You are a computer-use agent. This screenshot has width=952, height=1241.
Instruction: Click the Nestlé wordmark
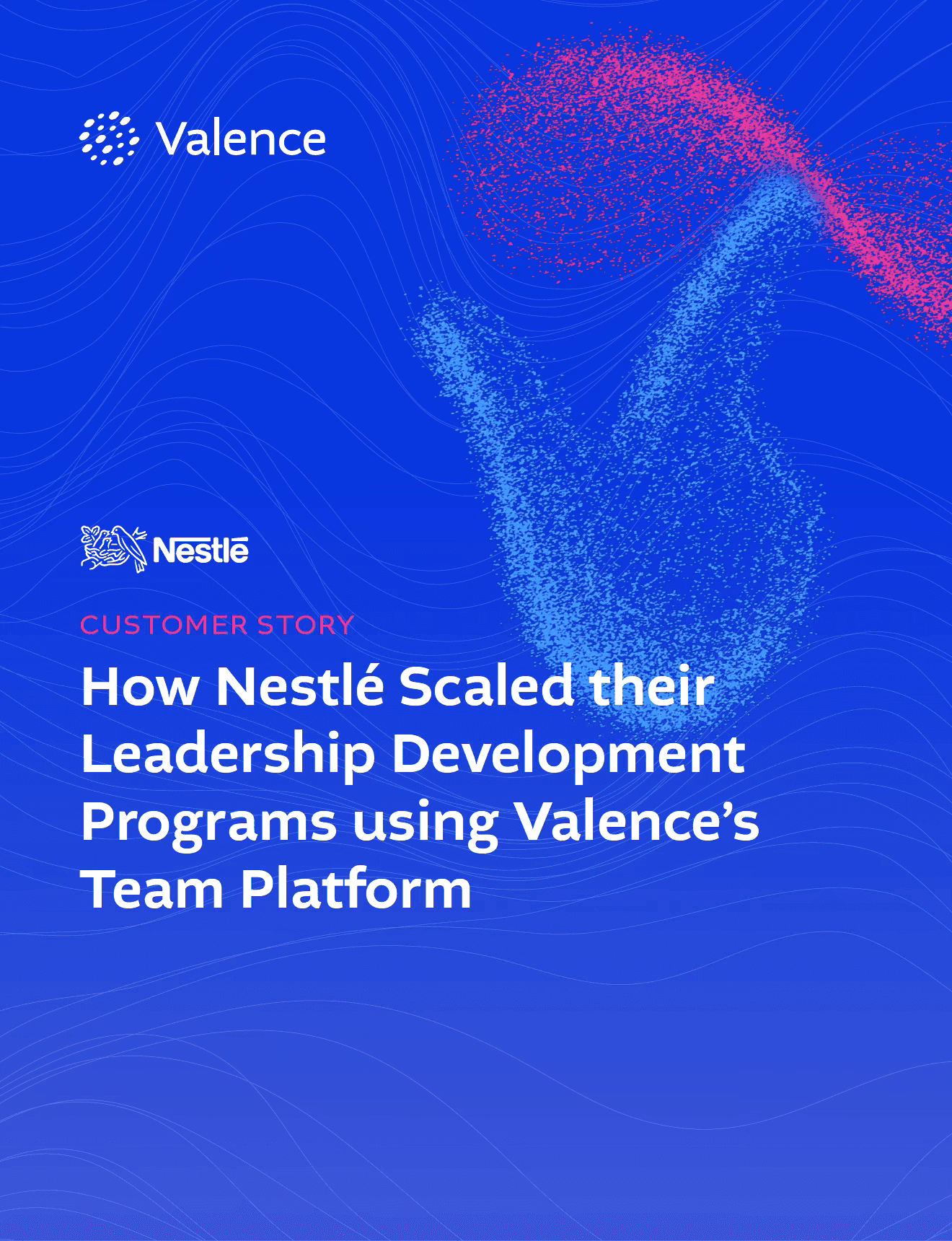point(200,551)
